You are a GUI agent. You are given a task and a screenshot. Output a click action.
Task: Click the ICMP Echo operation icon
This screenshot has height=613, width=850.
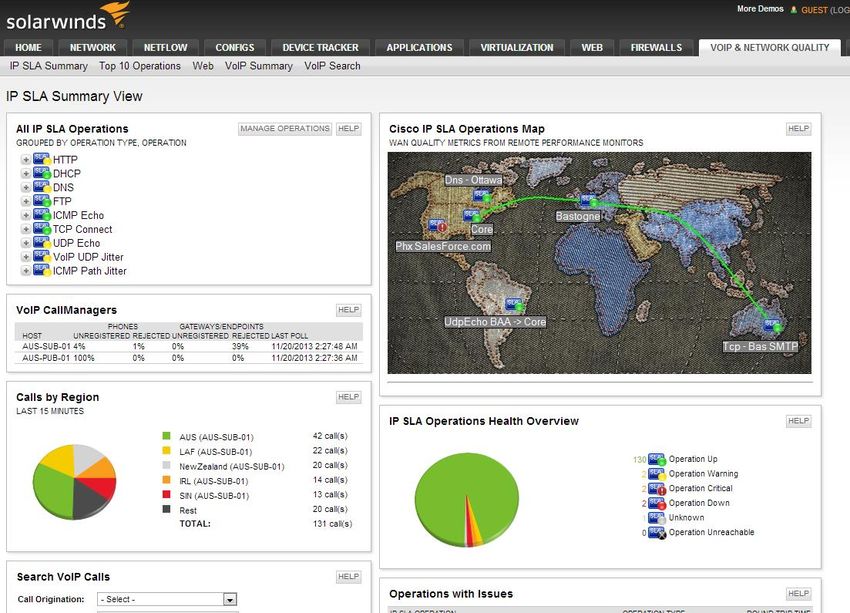pyautogui.click(x=42, y=215)
